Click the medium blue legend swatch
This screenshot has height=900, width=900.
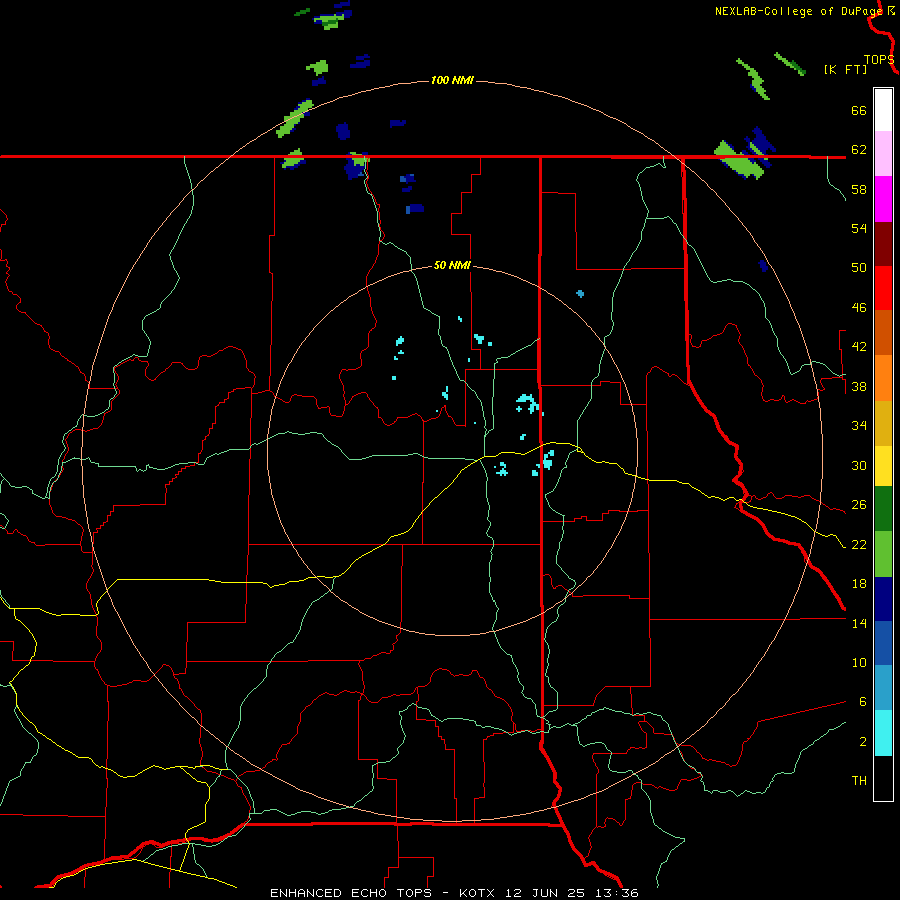883,643
